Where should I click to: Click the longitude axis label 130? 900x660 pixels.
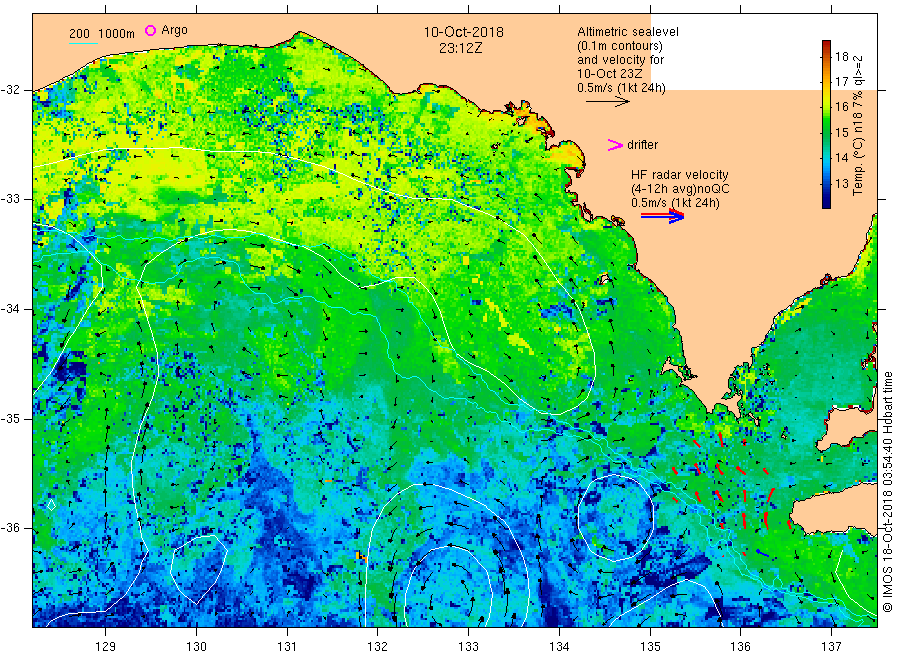point(196,647)
